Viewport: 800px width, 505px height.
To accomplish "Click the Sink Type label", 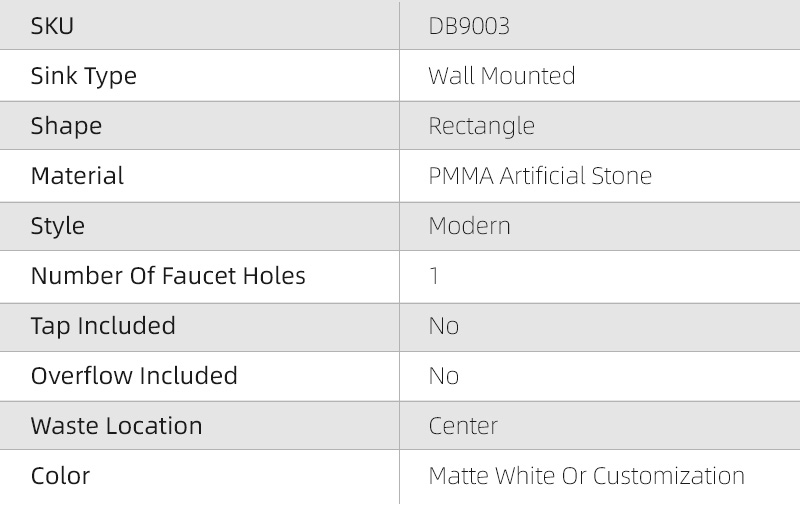I will (83, 76).
